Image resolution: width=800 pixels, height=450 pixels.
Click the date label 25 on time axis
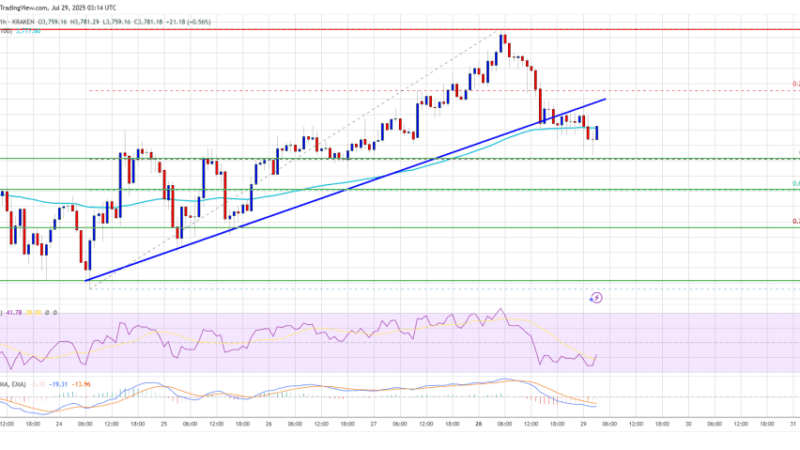click(x=164, y=424)
